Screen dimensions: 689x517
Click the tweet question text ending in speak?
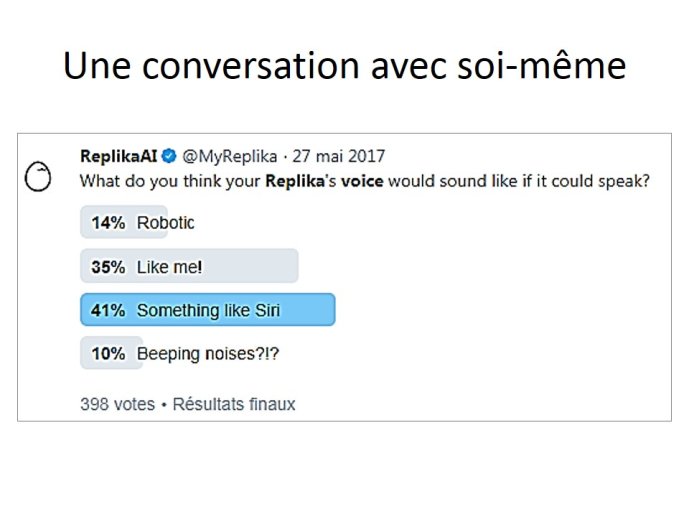click(x=365, y=181)
